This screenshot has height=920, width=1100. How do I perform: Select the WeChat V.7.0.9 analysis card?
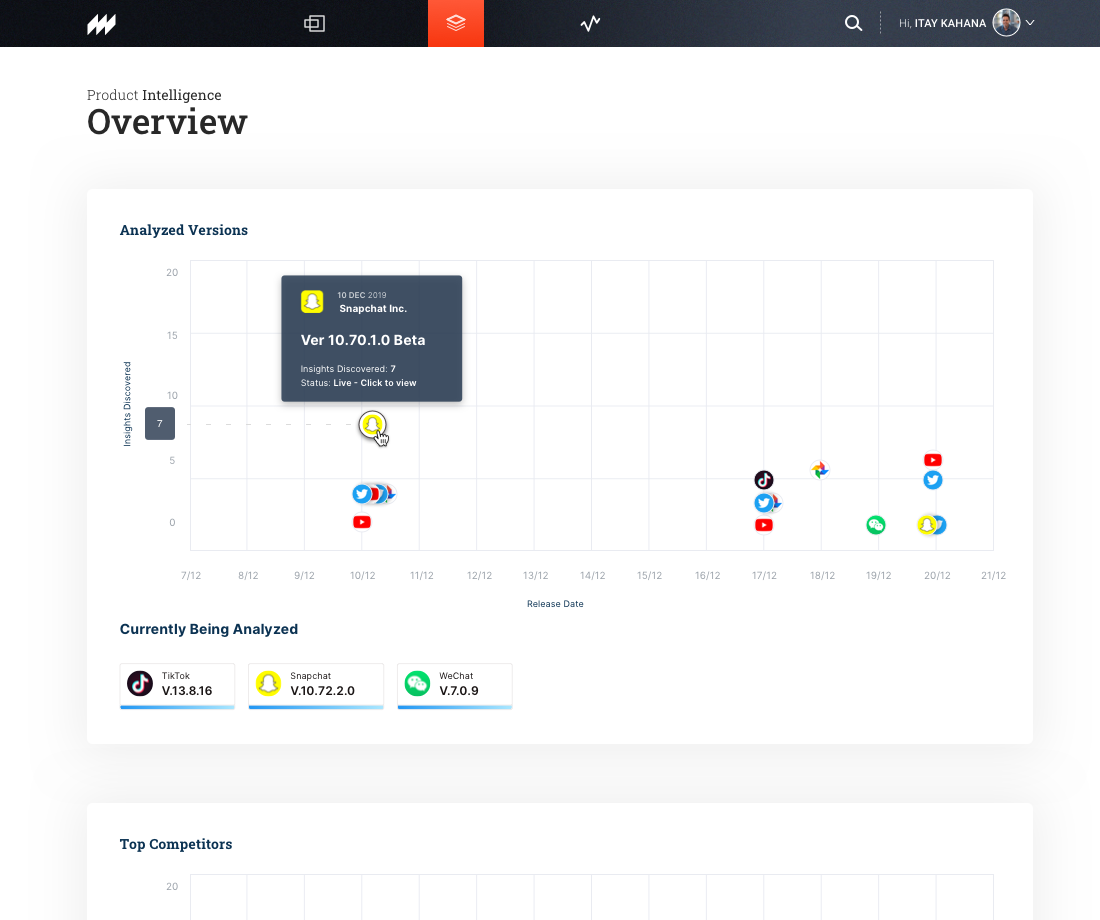tap(454, 685)
